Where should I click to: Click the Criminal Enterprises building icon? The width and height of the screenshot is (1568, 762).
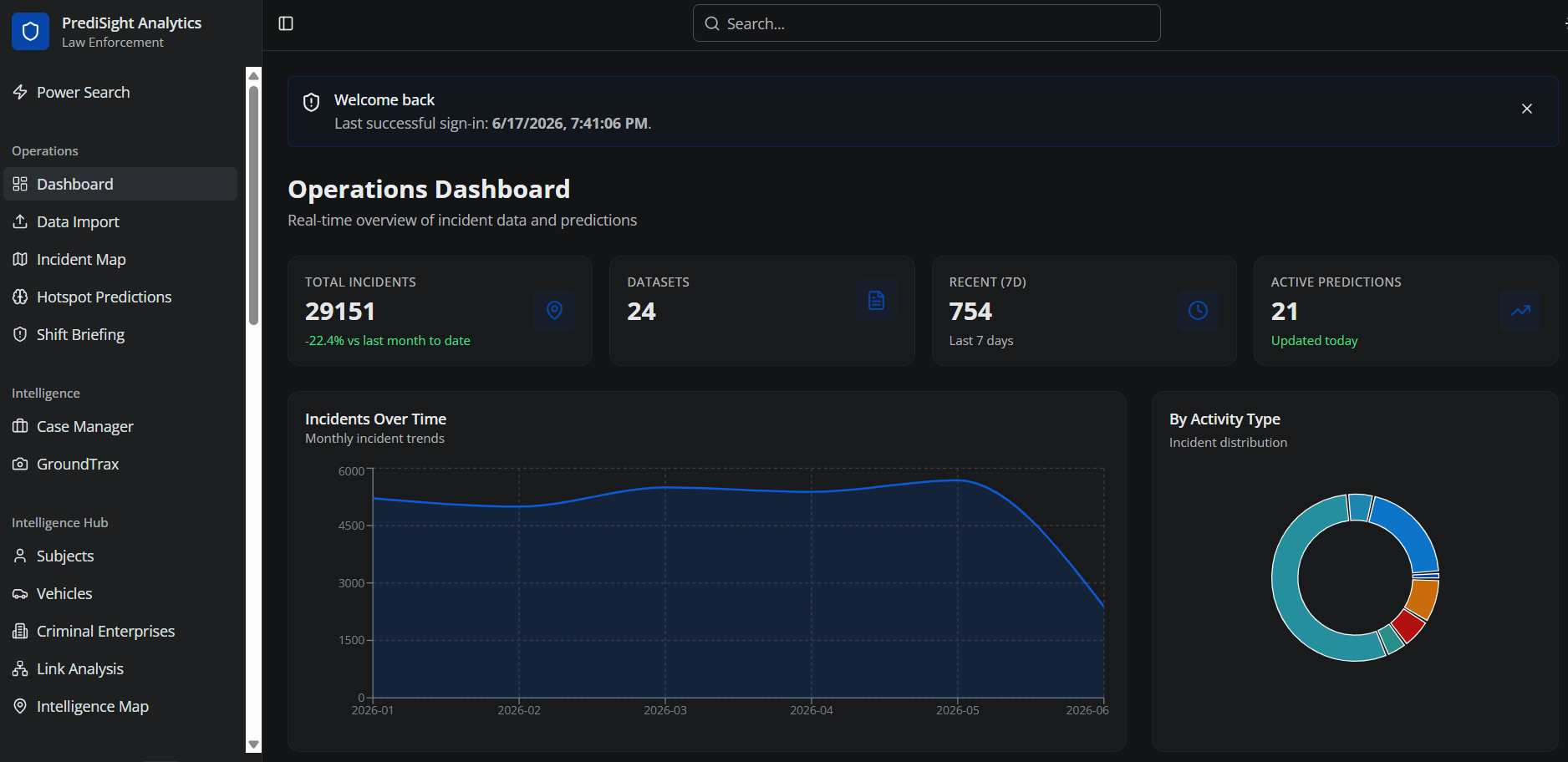point(20,631)
